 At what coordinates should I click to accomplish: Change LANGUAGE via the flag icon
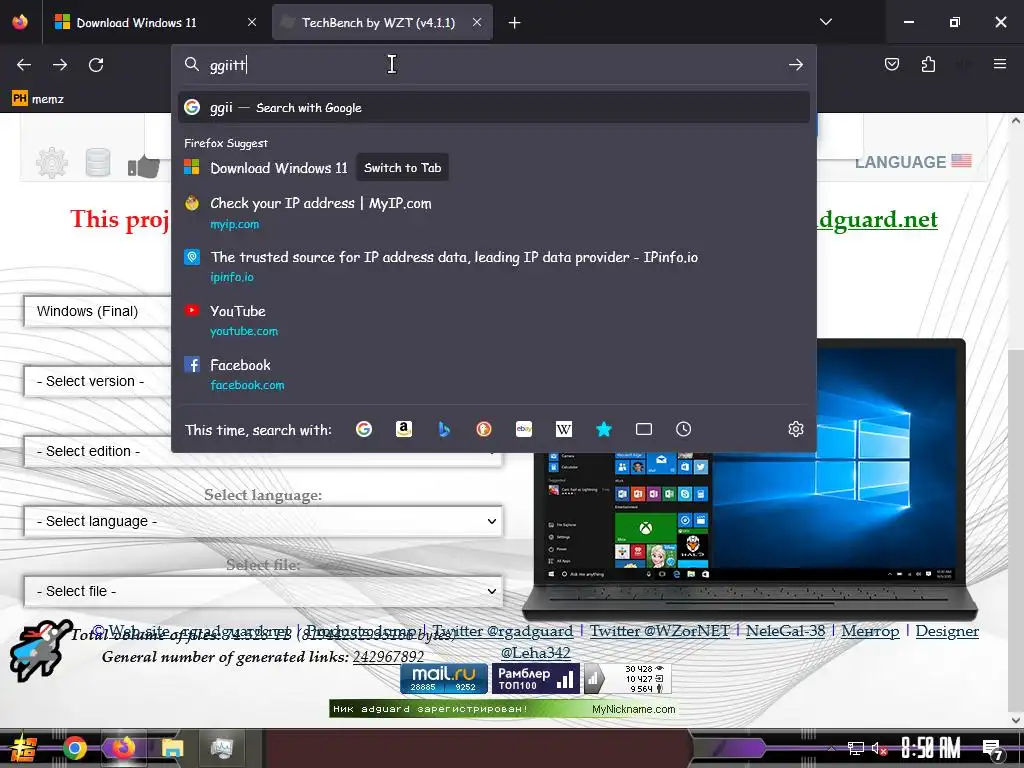point(961,161)
